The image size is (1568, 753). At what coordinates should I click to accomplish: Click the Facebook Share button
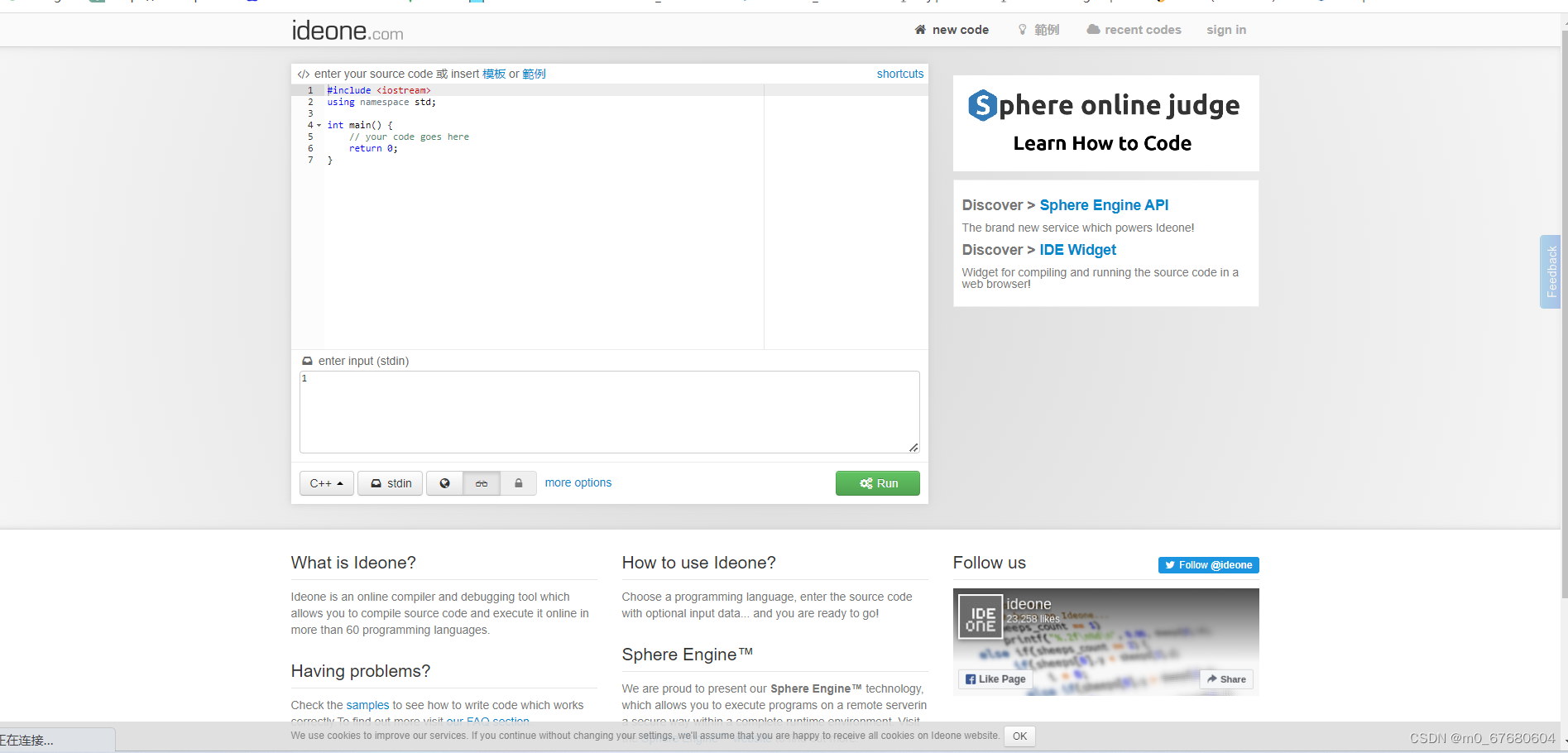coord(1226,679)
